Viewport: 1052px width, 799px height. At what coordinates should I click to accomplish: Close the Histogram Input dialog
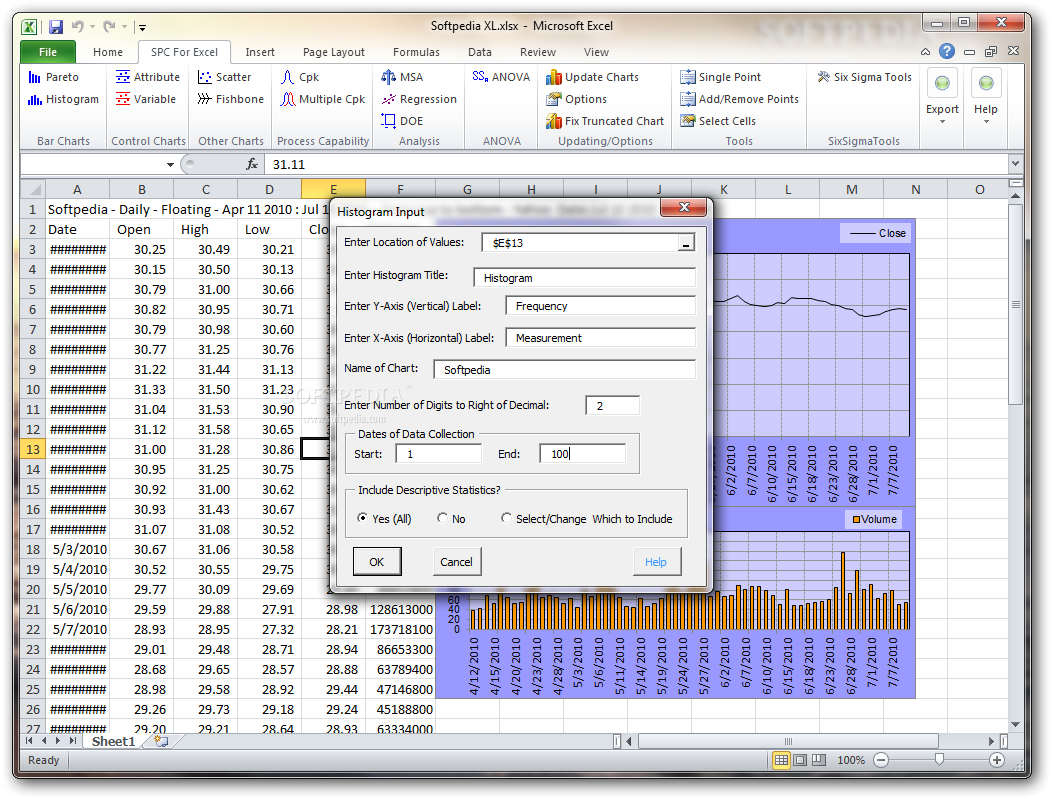(684, 207)
